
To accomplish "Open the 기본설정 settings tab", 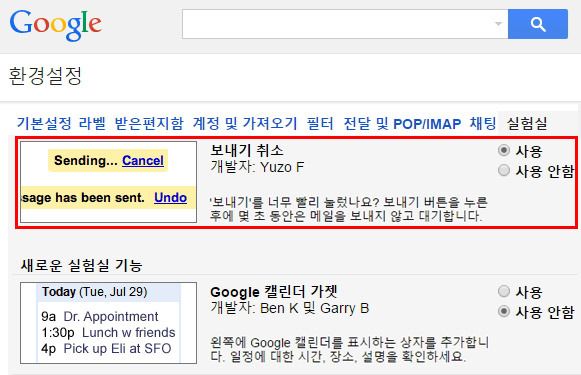I will coord(44,123).
